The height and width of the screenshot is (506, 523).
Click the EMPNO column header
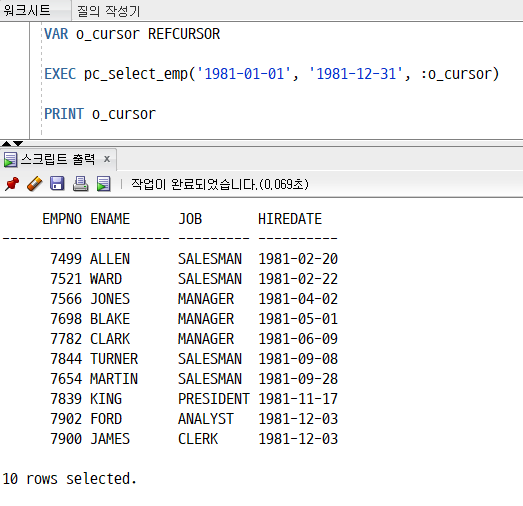point(62,219)
